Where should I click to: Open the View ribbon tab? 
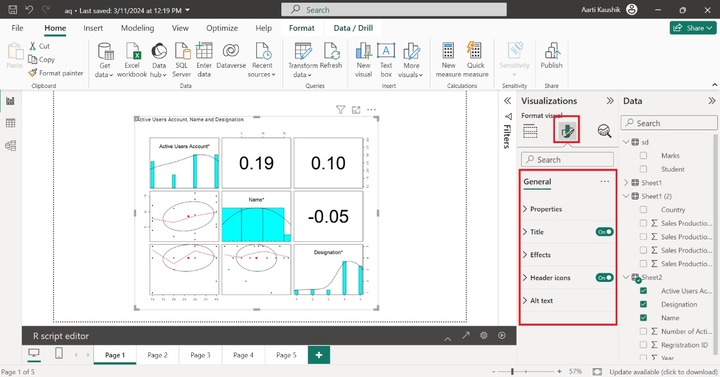click(180, 28)
